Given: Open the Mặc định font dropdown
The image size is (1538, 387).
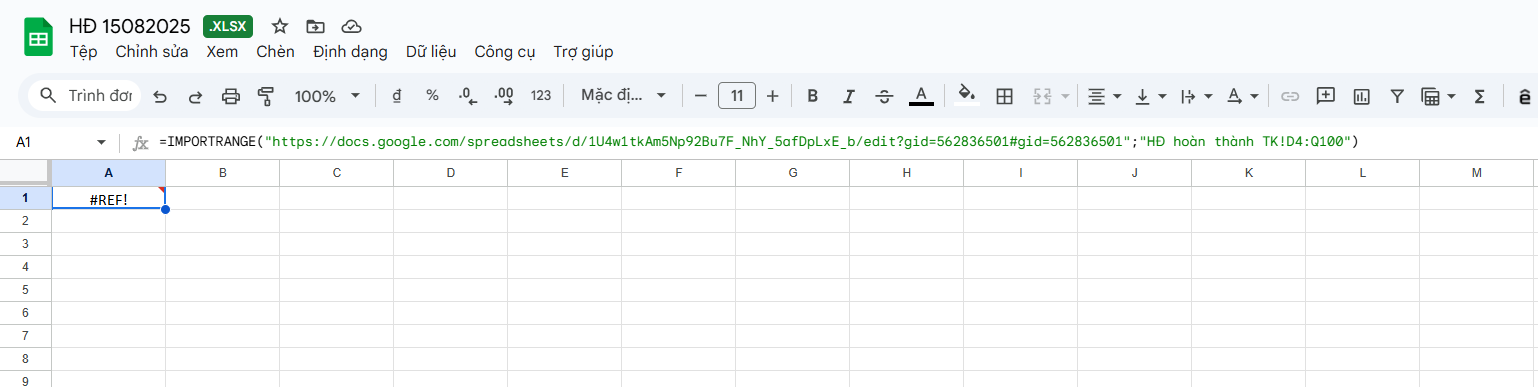Looking at the screenshot, I should point(623,96).
